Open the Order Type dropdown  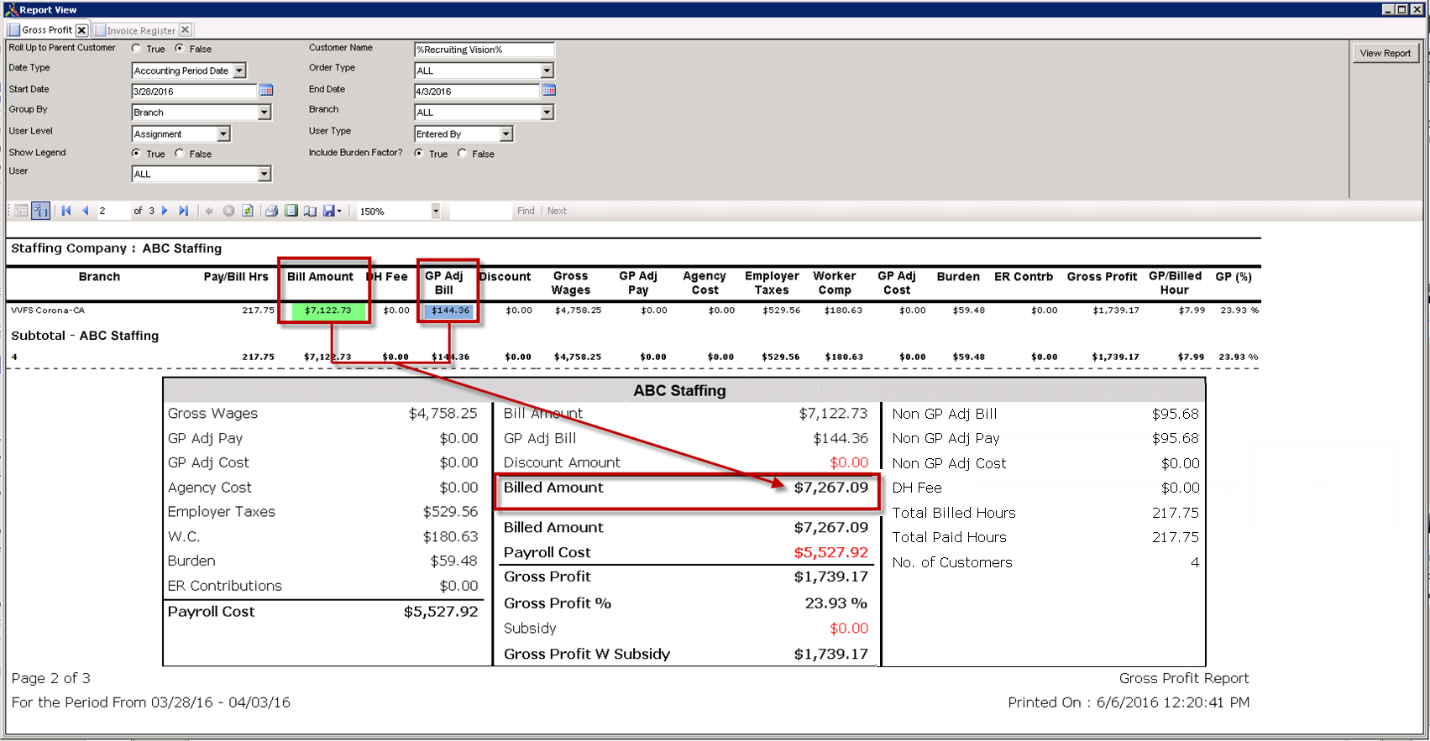(x=547, y=71)
